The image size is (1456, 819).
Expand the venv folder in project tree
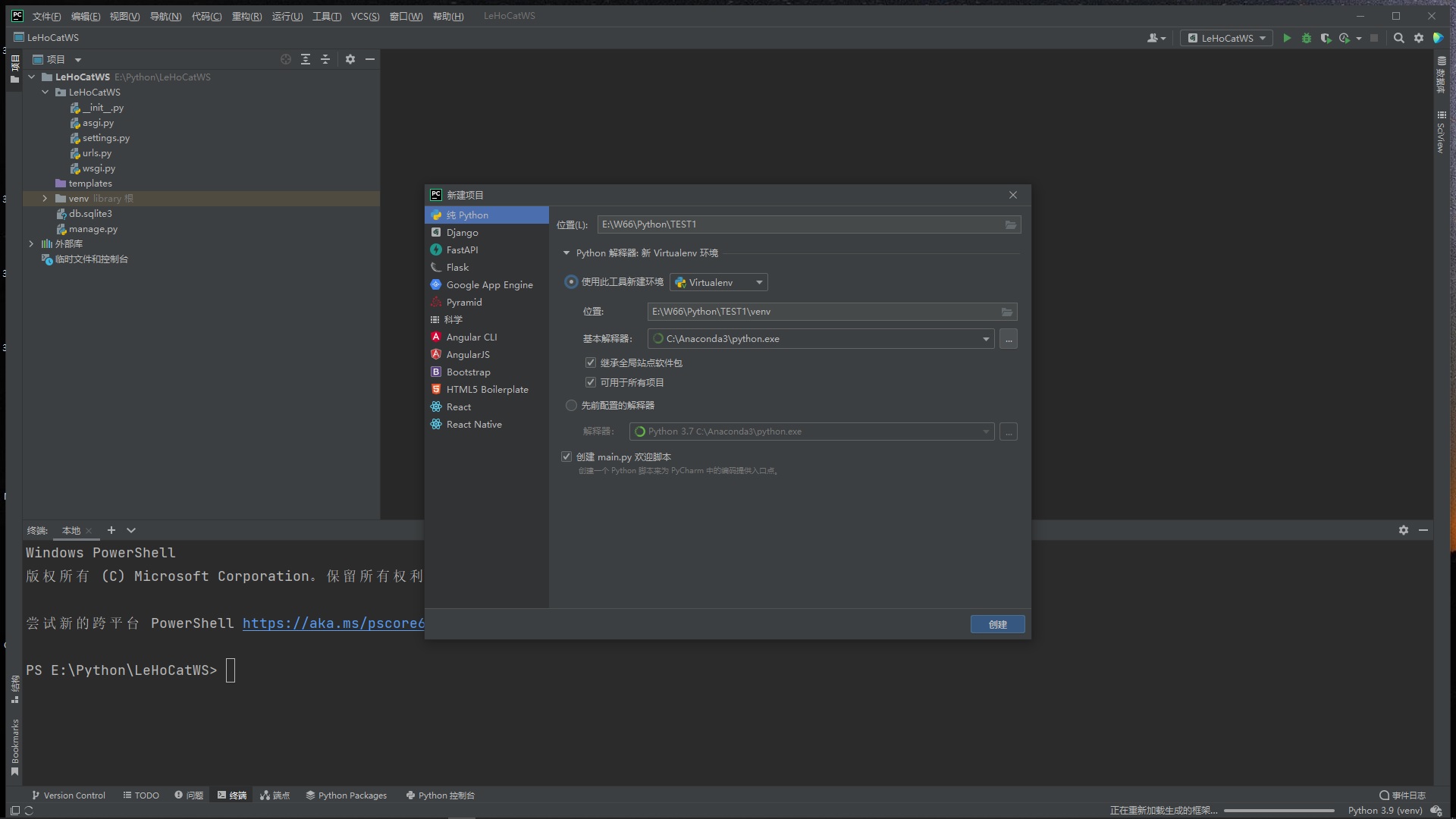(x=45, y=199)
